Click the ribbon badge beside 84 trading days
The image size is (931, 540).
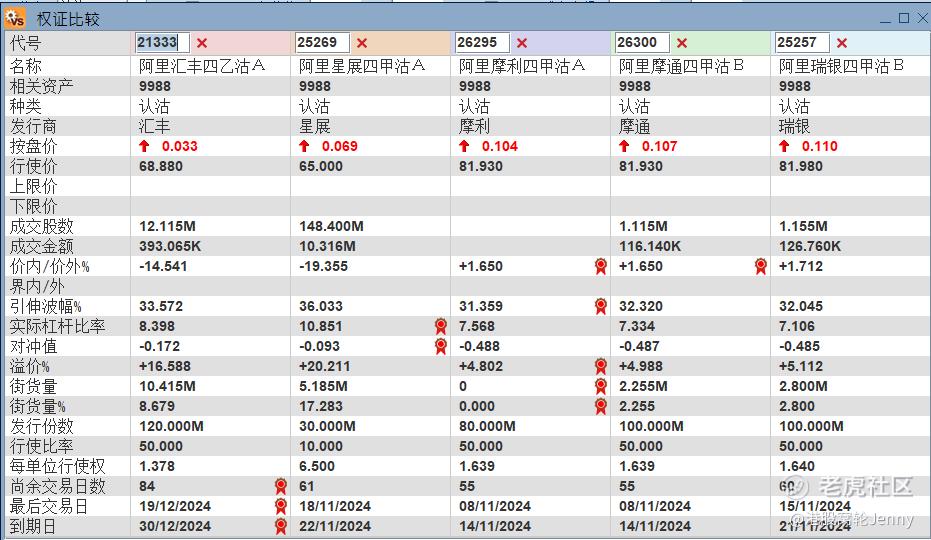click(x=281, y=487)
